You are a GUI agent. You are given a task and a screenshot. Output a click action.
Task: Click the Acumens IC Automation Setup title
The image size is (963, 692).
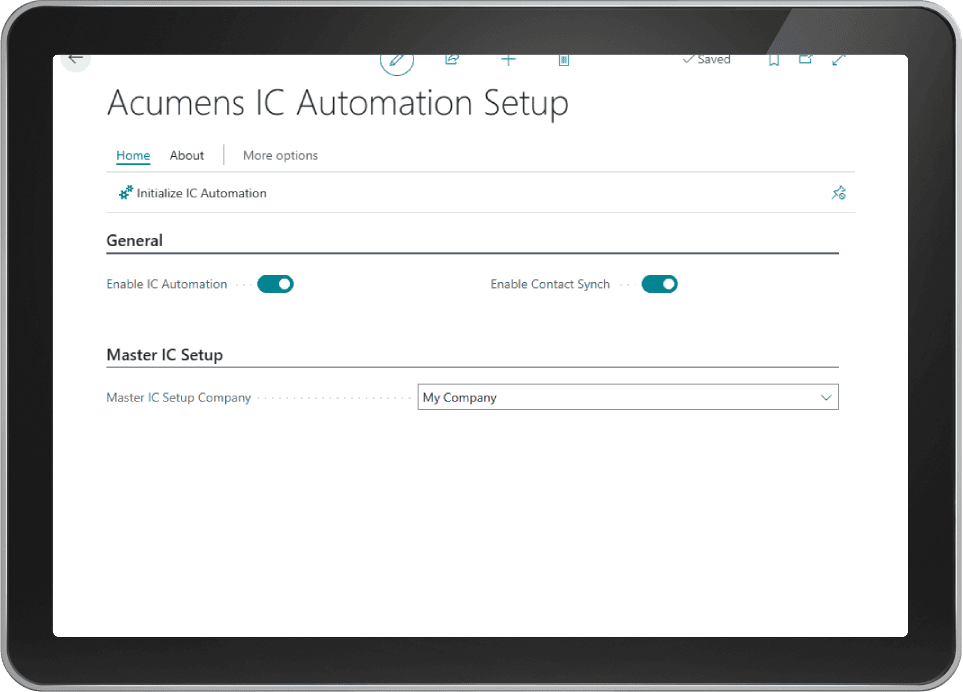point(338,103)
